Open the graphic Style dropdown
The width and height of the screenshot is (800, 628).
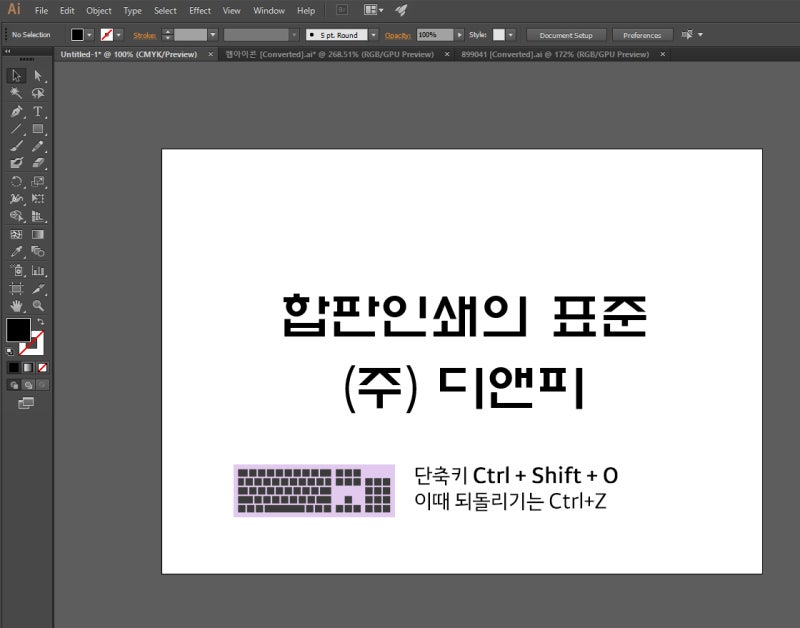click(511, 35)
